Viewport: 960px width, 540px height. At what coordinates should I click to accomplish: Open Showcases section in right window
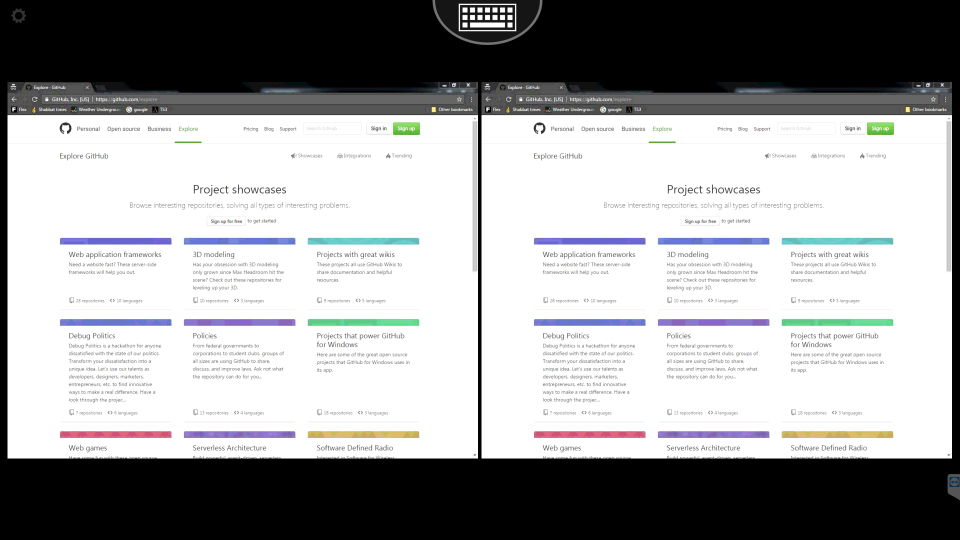point(780,156)
